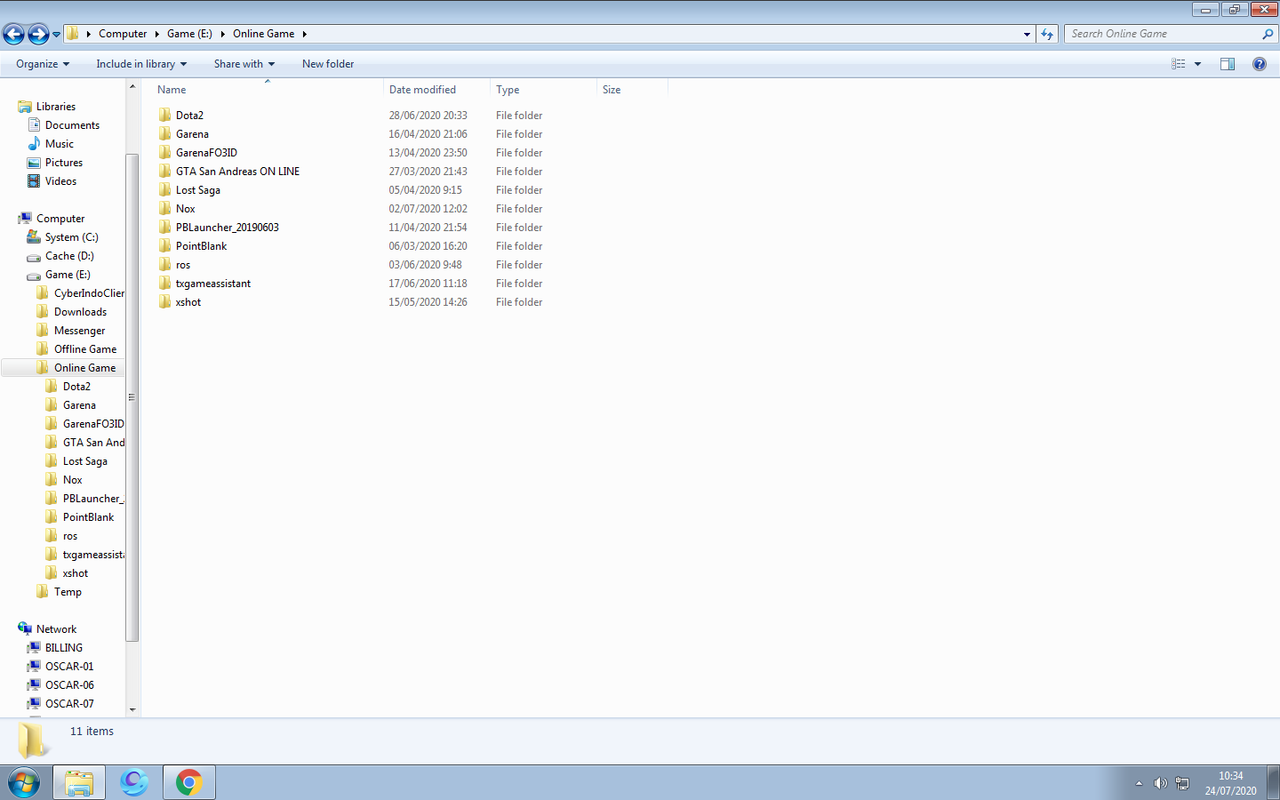
Task: Open Documents library in navigation pane
Action: coord(72,125)
